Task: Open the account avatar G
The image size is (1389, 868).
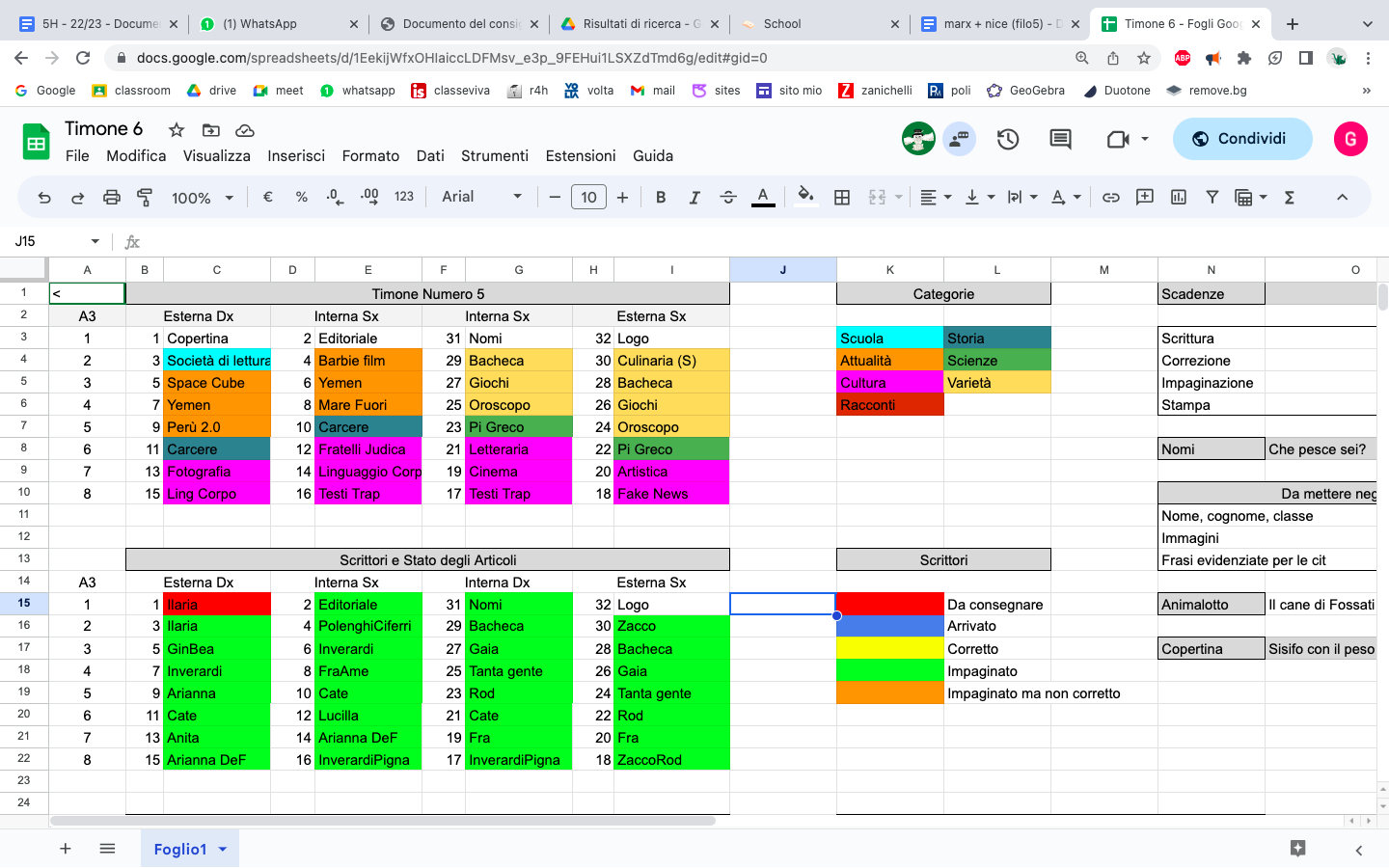Action: pyautogui.click(x=1350, y=139)
